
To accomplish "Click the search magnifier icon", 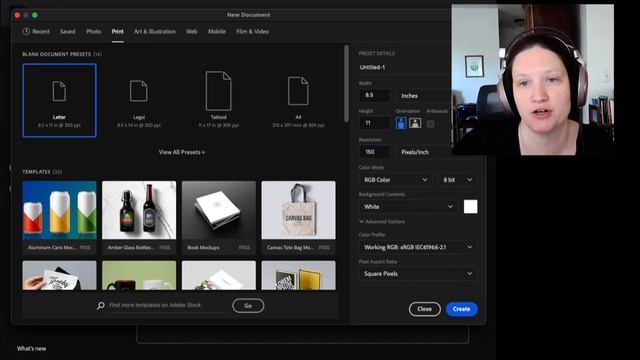I will [100, 305].
